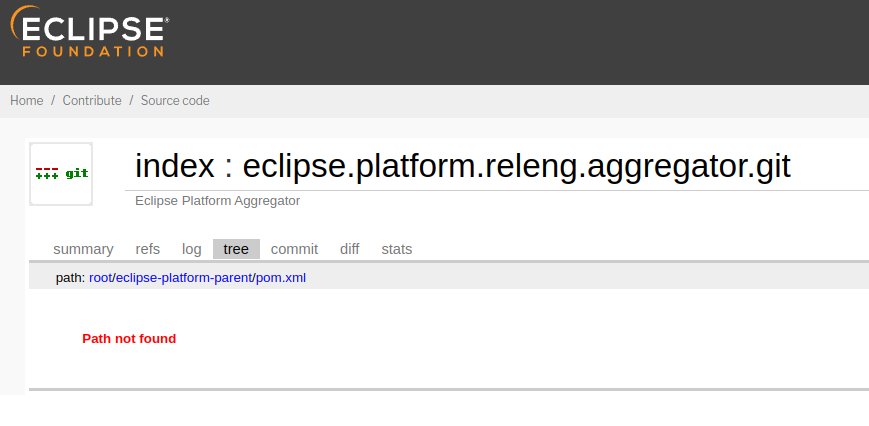Click the Path not found message
The width and height of the screenshot is (869, 426).
[129, 338]
